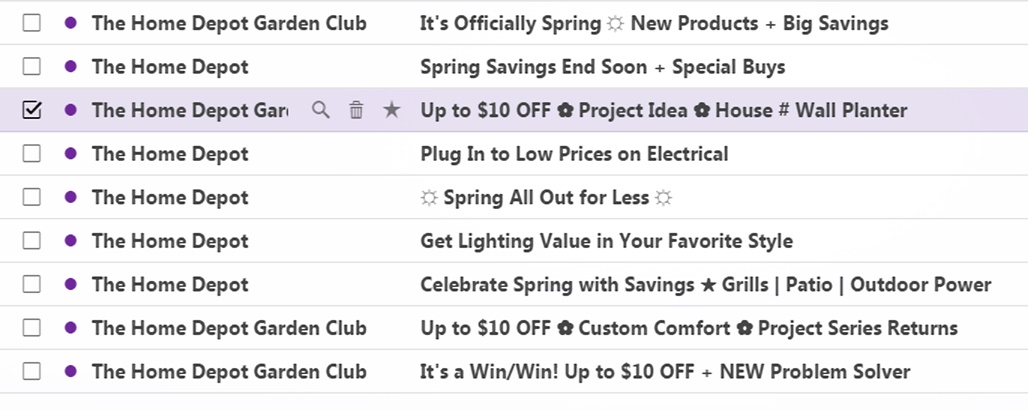This screenshot has height=410, width=1028.
Task: Click unread dot beside Get Lighting Value email
Action: click(x=70, y=241)
